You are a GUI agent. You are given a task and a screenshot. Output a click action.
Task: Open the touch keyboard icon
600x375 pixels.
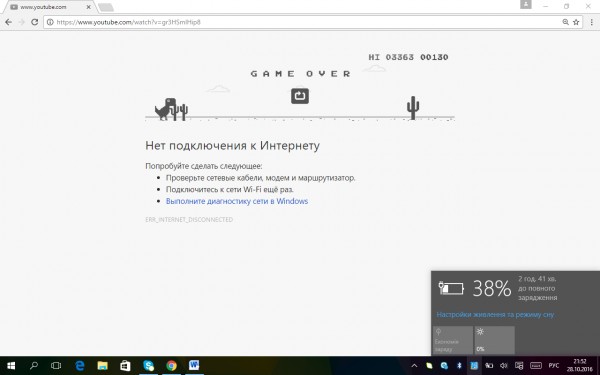[x=536, y=366]
